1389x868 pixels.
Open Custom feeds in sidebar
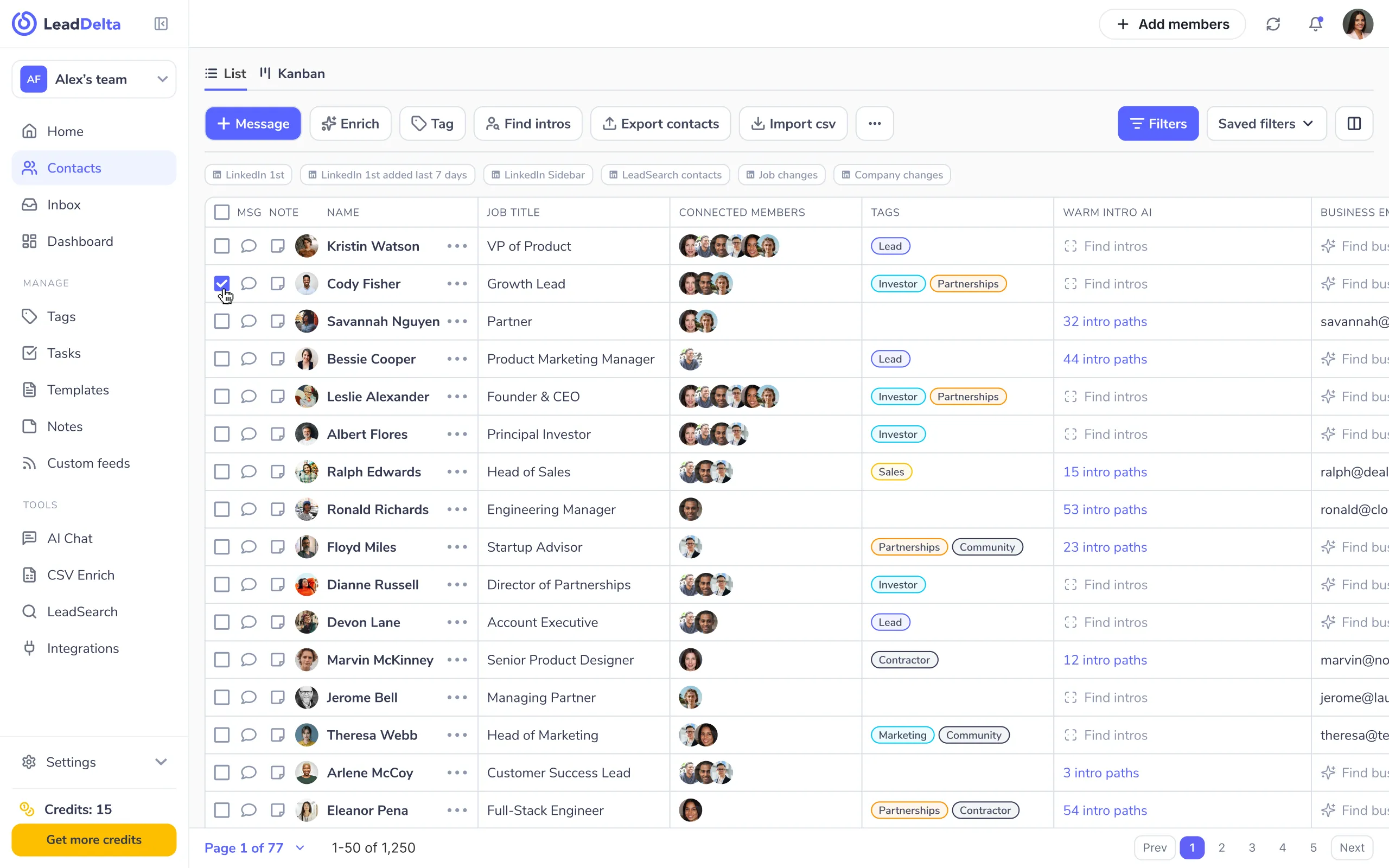pos(93,463)
